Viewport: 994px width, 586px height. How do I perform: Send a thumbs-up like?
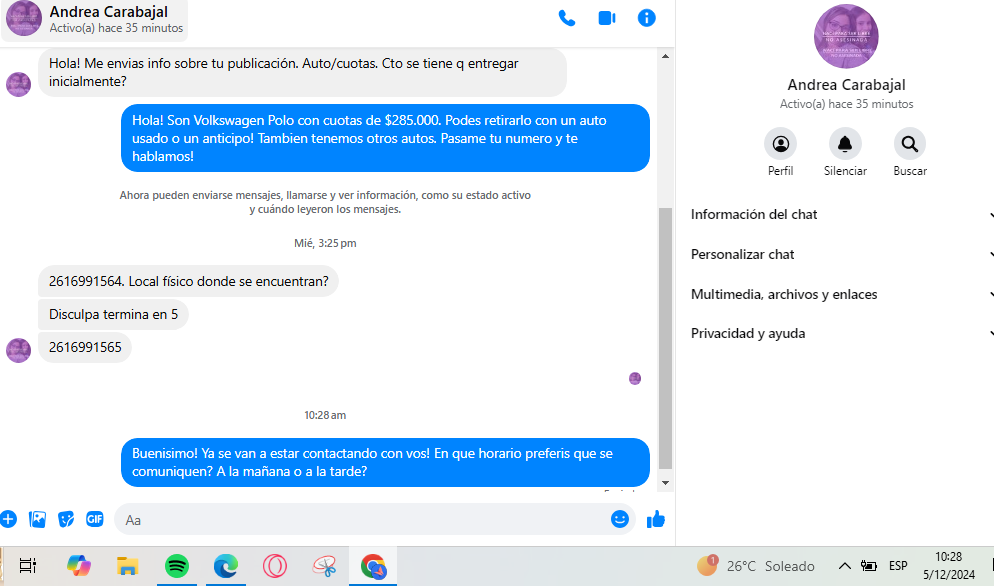(x=656, y=519)
